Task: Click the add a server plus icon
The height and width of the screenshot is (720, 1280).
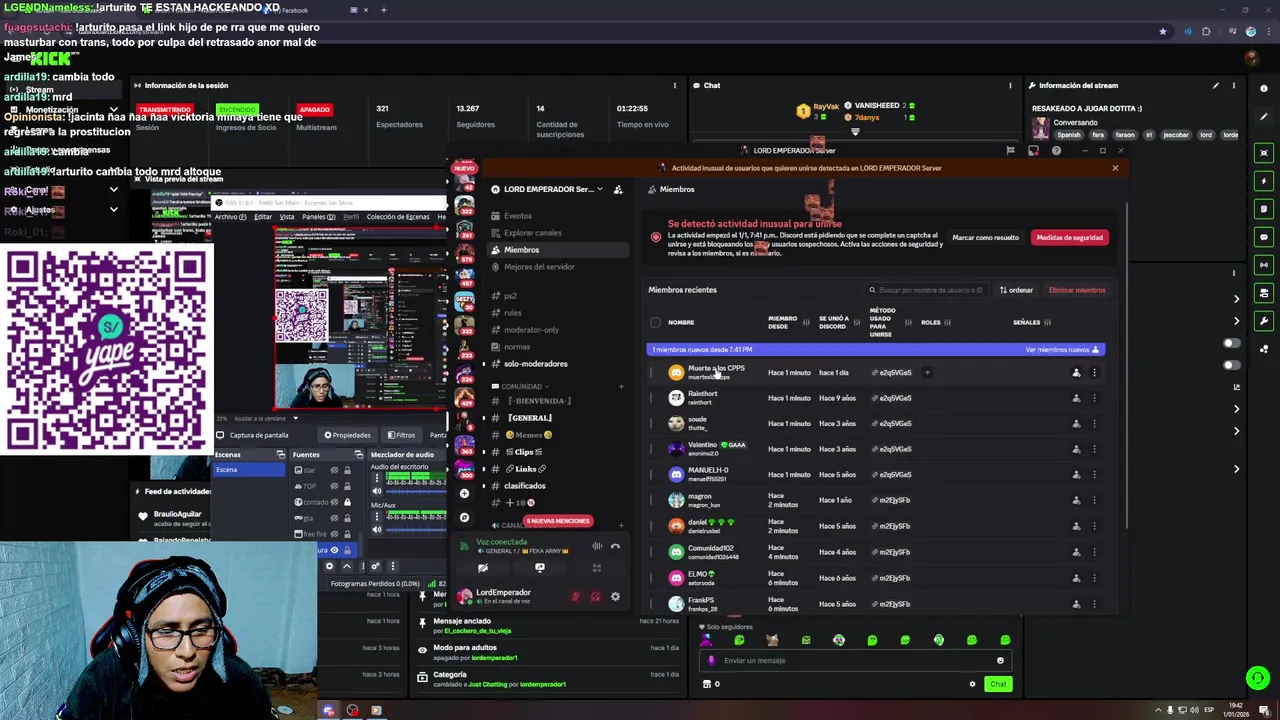Action: coord(464,493)
